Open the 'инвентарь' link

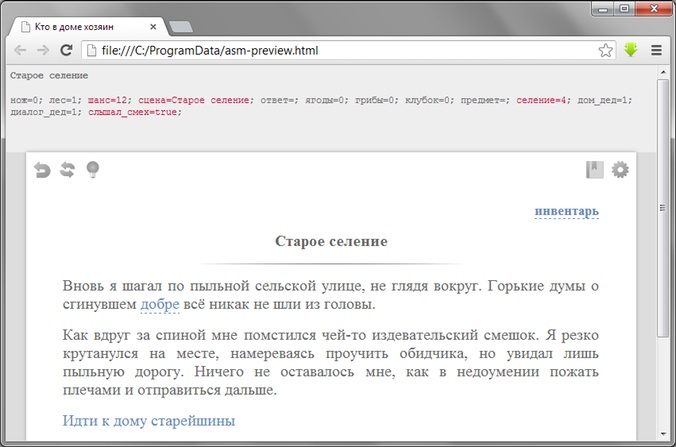click(566, 211)
